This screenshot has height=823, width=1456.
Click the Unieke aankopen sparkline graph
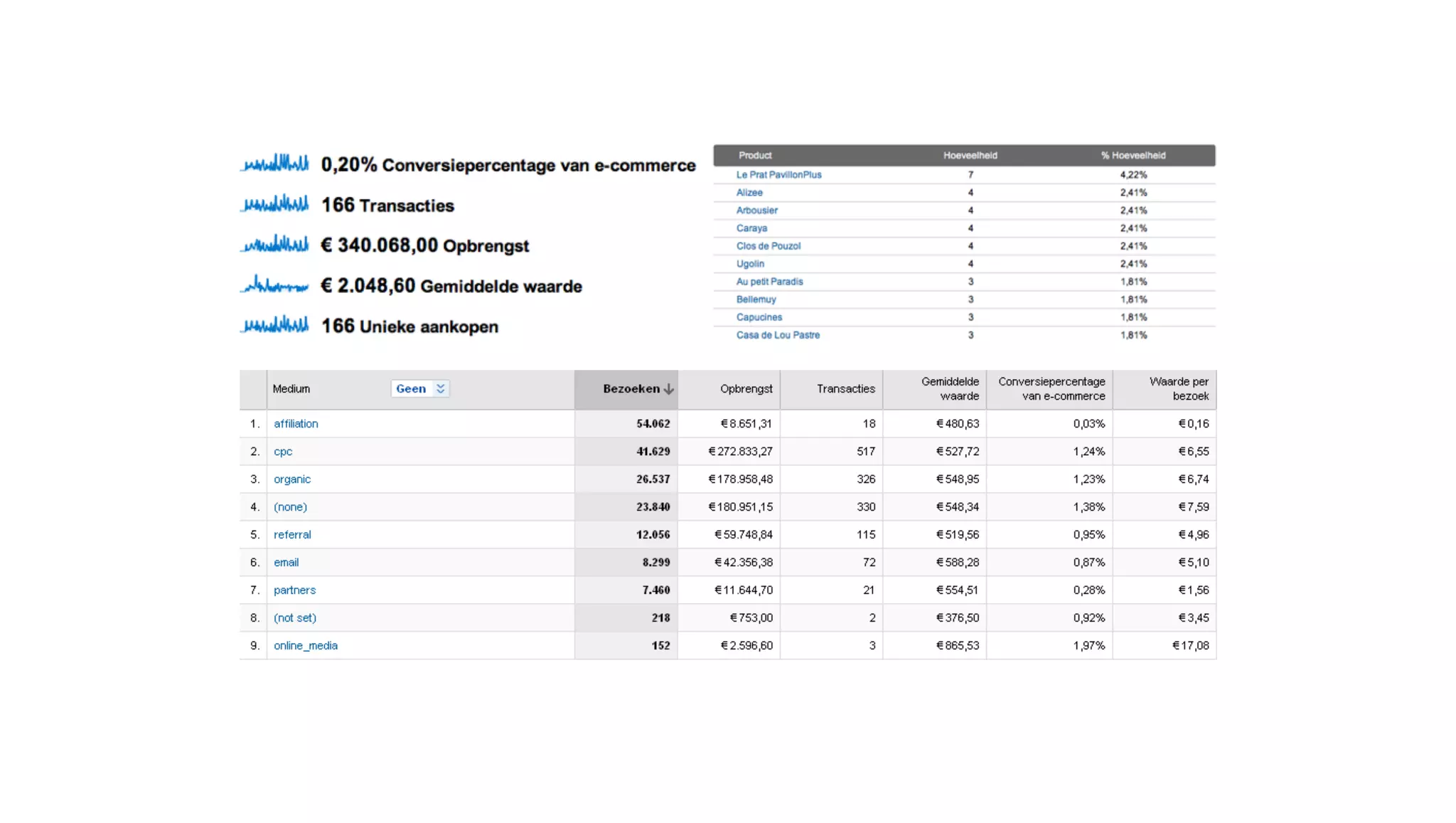[x=275, y=326]
